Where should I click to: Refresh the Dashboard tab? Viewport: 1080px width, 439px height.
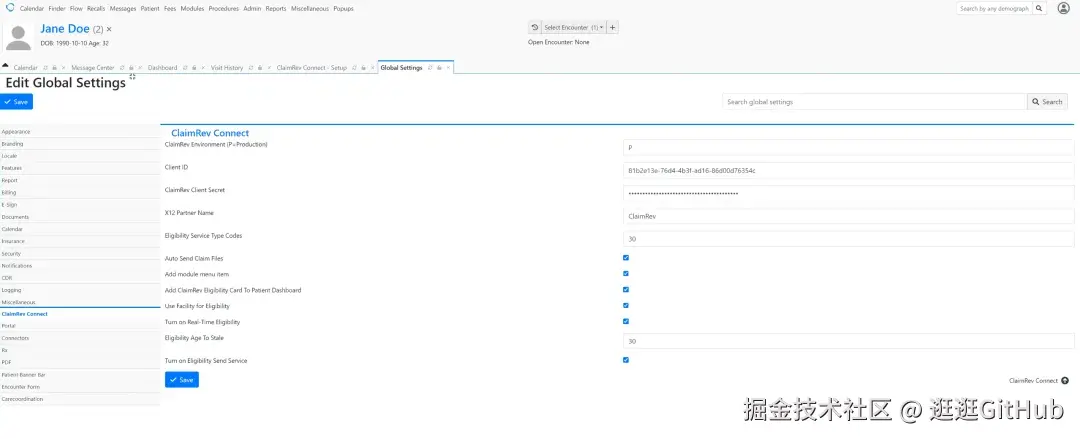coord(185,68)
